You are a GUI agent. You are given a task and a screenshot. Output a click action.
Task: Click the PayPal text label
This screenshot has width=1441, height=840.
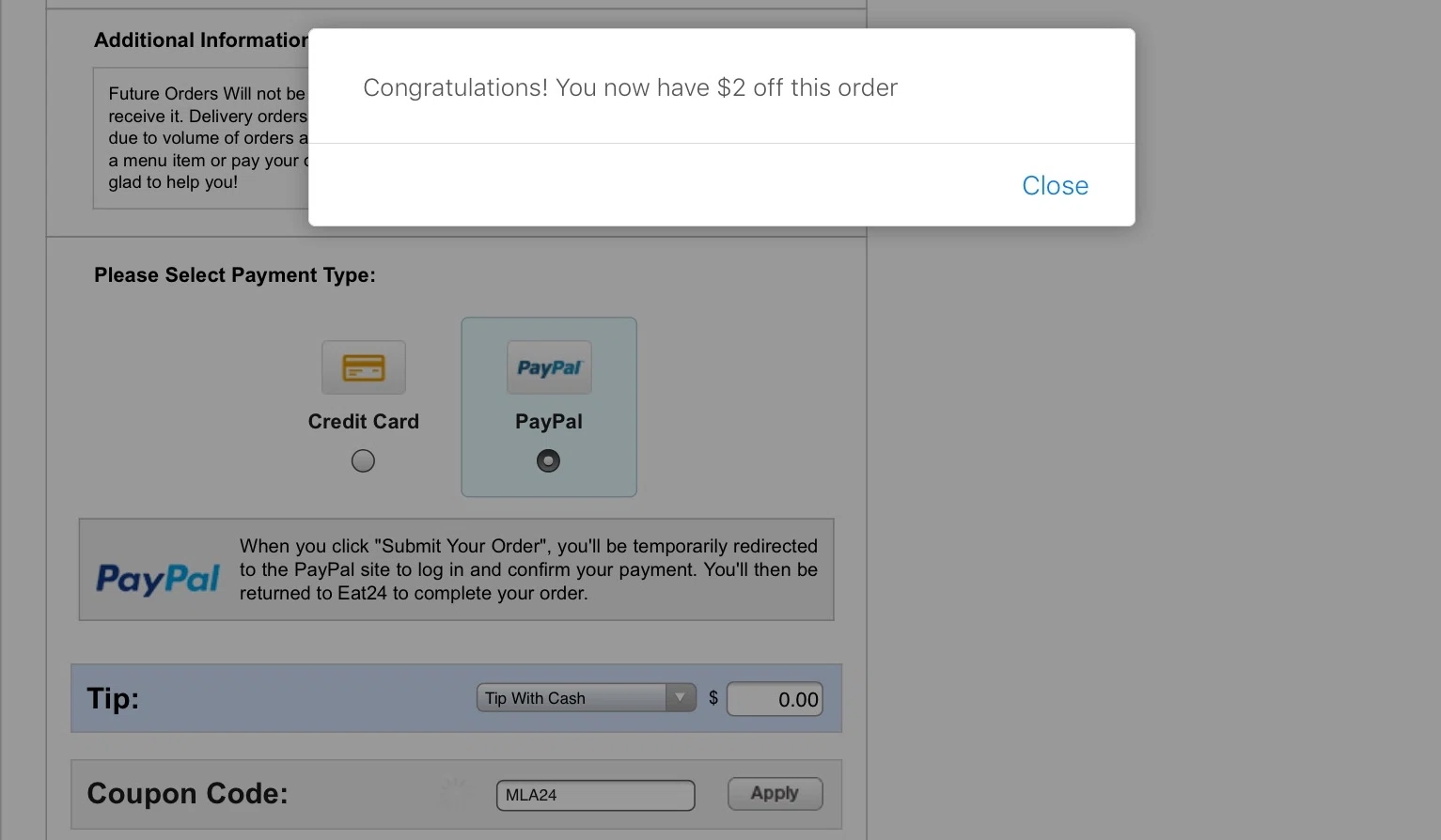[x=549, y=422]
